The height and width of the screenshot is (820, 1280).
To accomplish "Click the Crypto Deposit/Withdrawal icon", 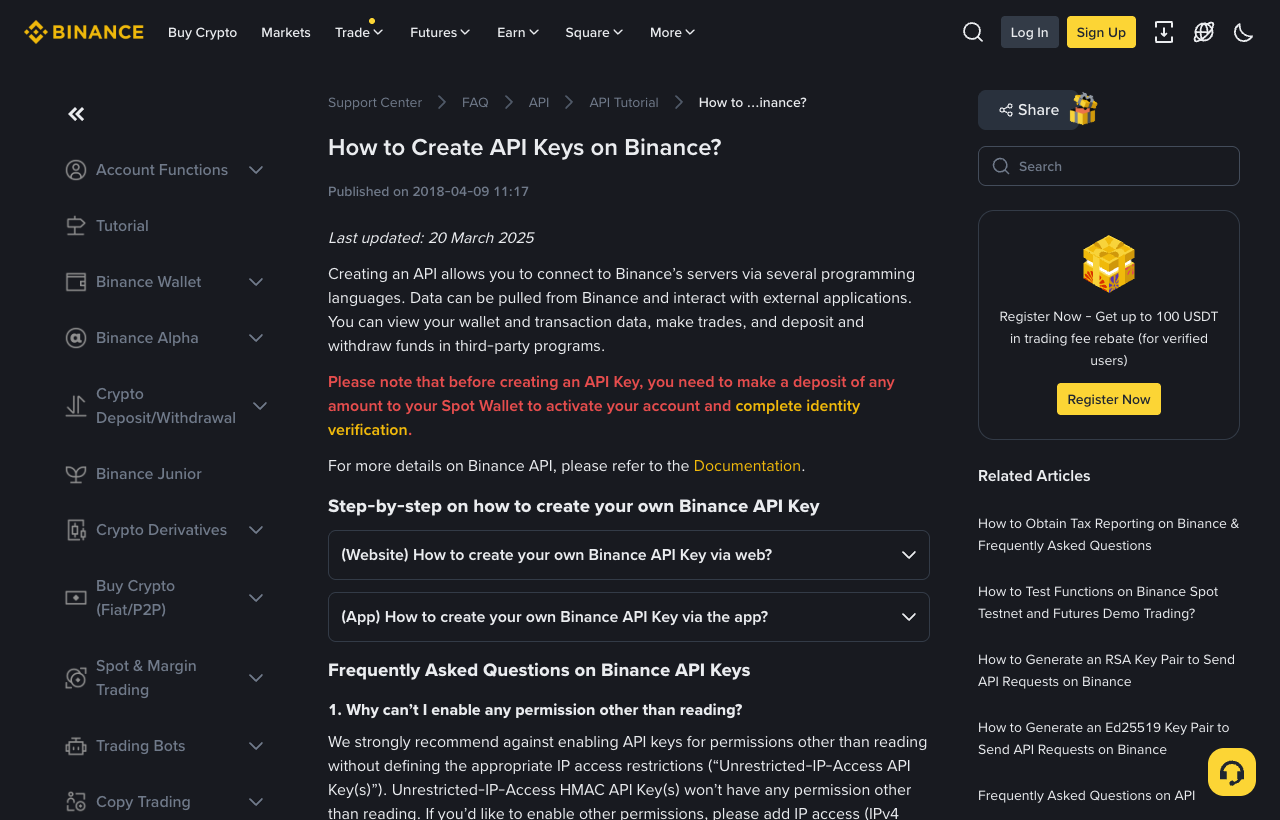I will [x=76, y=406].
